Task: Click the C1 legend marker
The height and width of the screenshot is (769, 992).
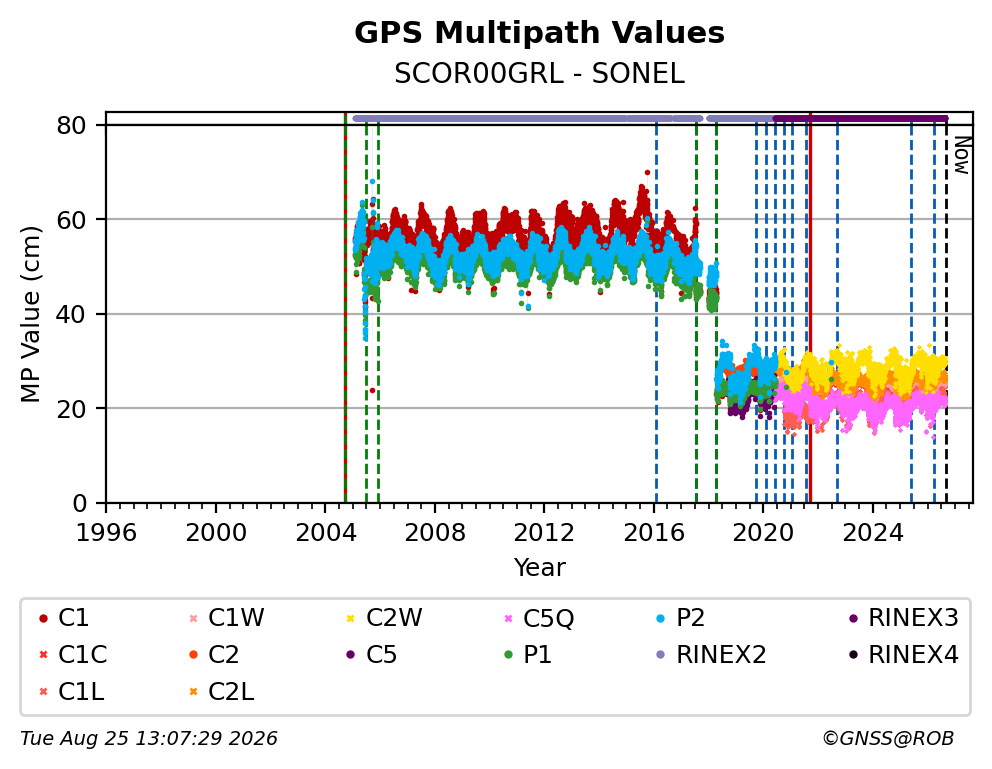Action: pyautogui.click(x=43, y=618)
